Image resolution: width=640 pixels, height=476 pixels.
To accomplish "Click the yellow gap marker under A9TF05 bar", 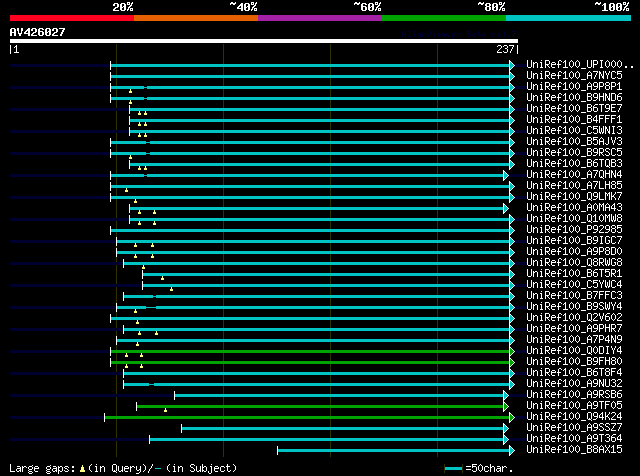I will [165, 410].
